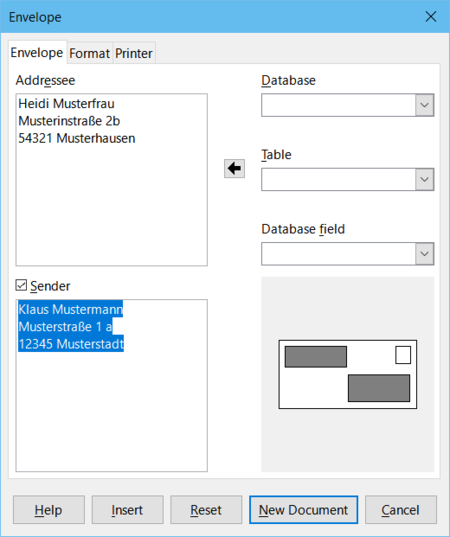Click the 'Musterinstraße 2b' address line
This screenshot has width=450, height=537.
tap(69, 121)
